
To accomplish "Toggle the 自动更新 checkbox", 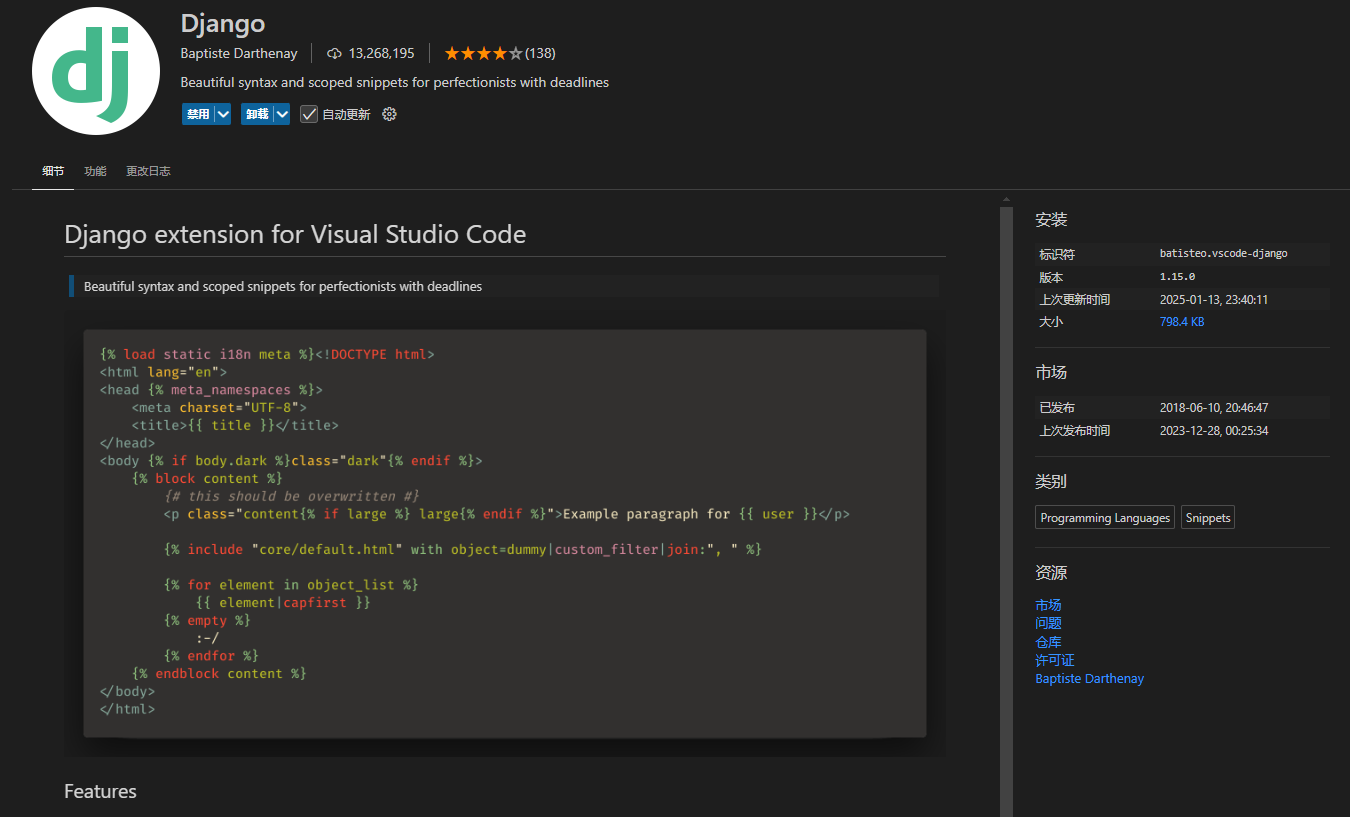I will (x=309, y=114).
